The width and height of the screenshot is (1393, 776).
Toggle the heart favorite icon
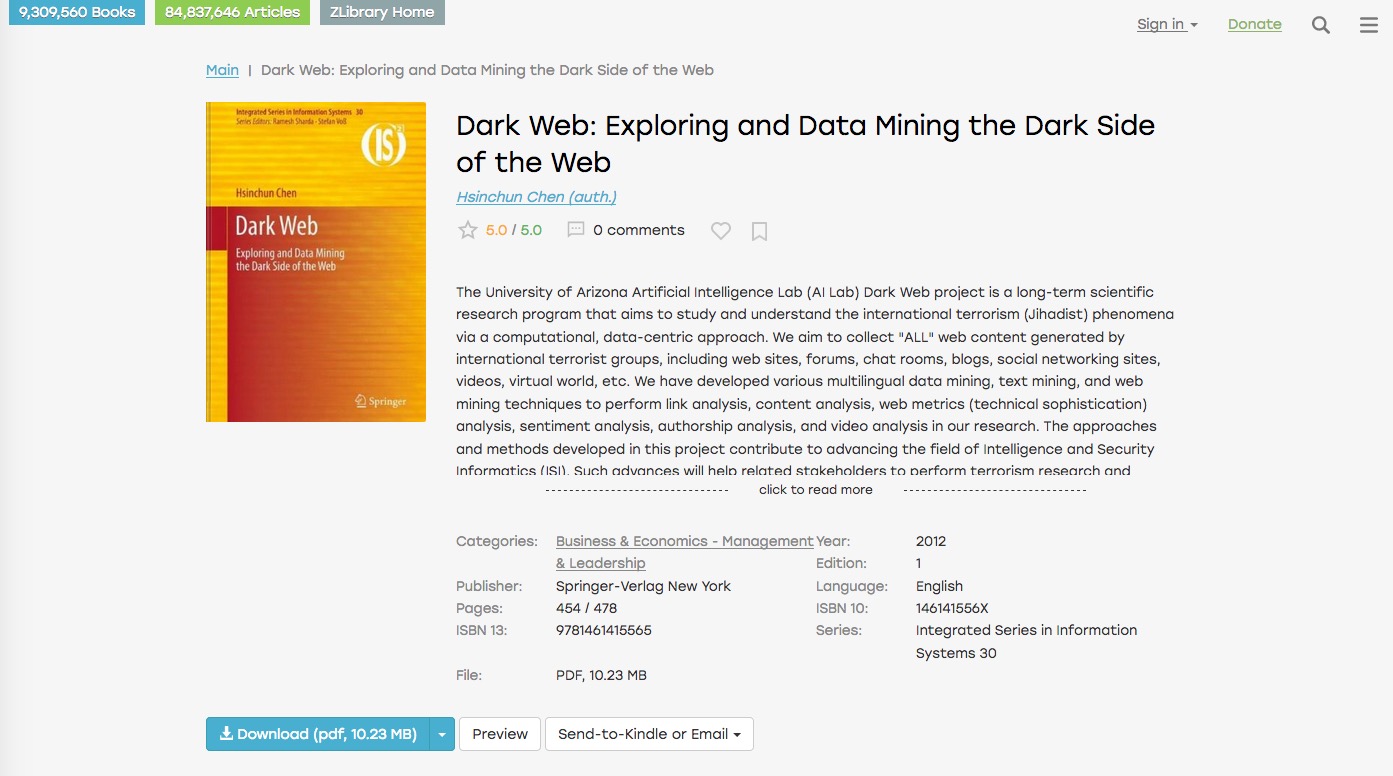point(720,231)
